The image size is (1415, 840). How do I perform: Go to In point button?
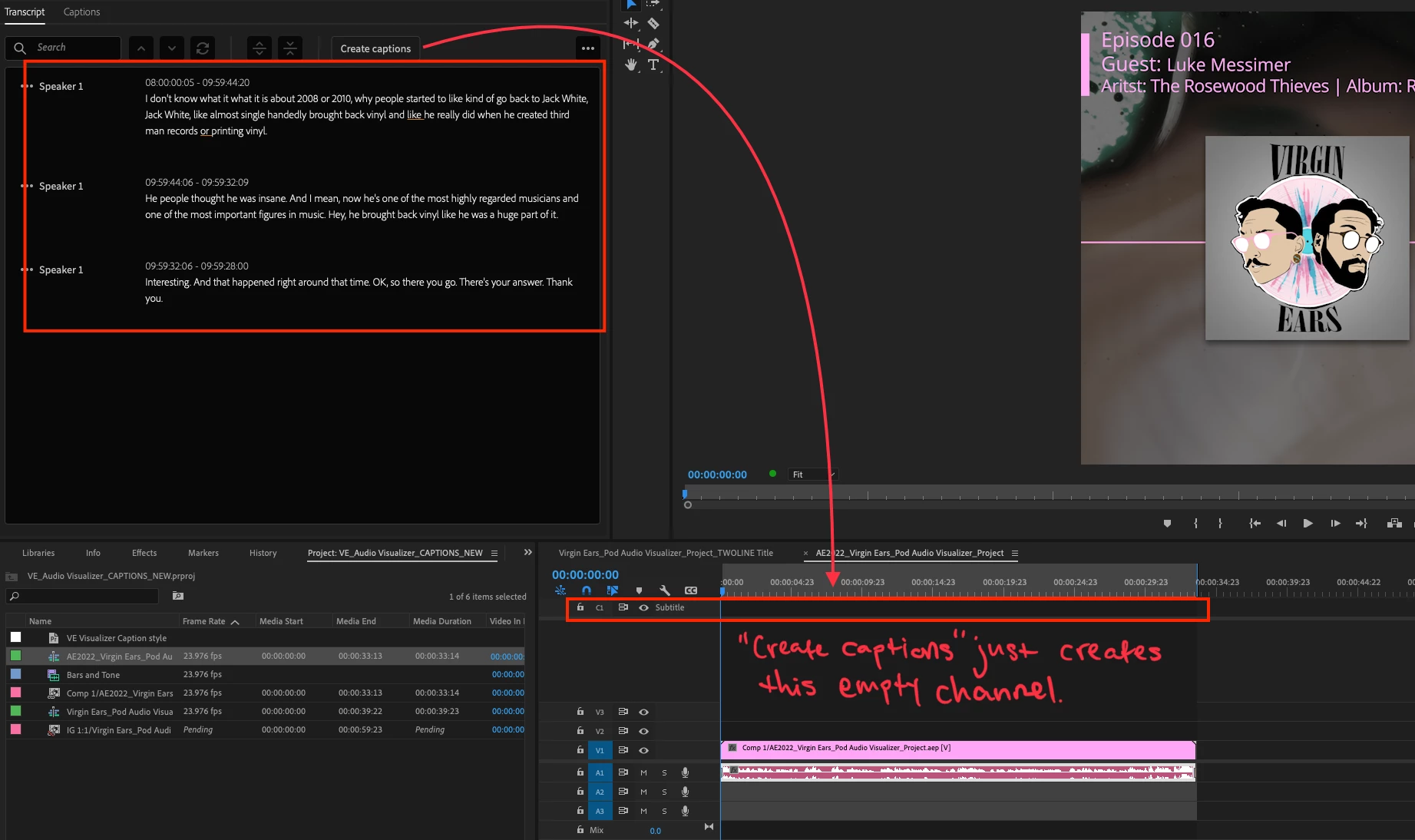(1255, 524)
